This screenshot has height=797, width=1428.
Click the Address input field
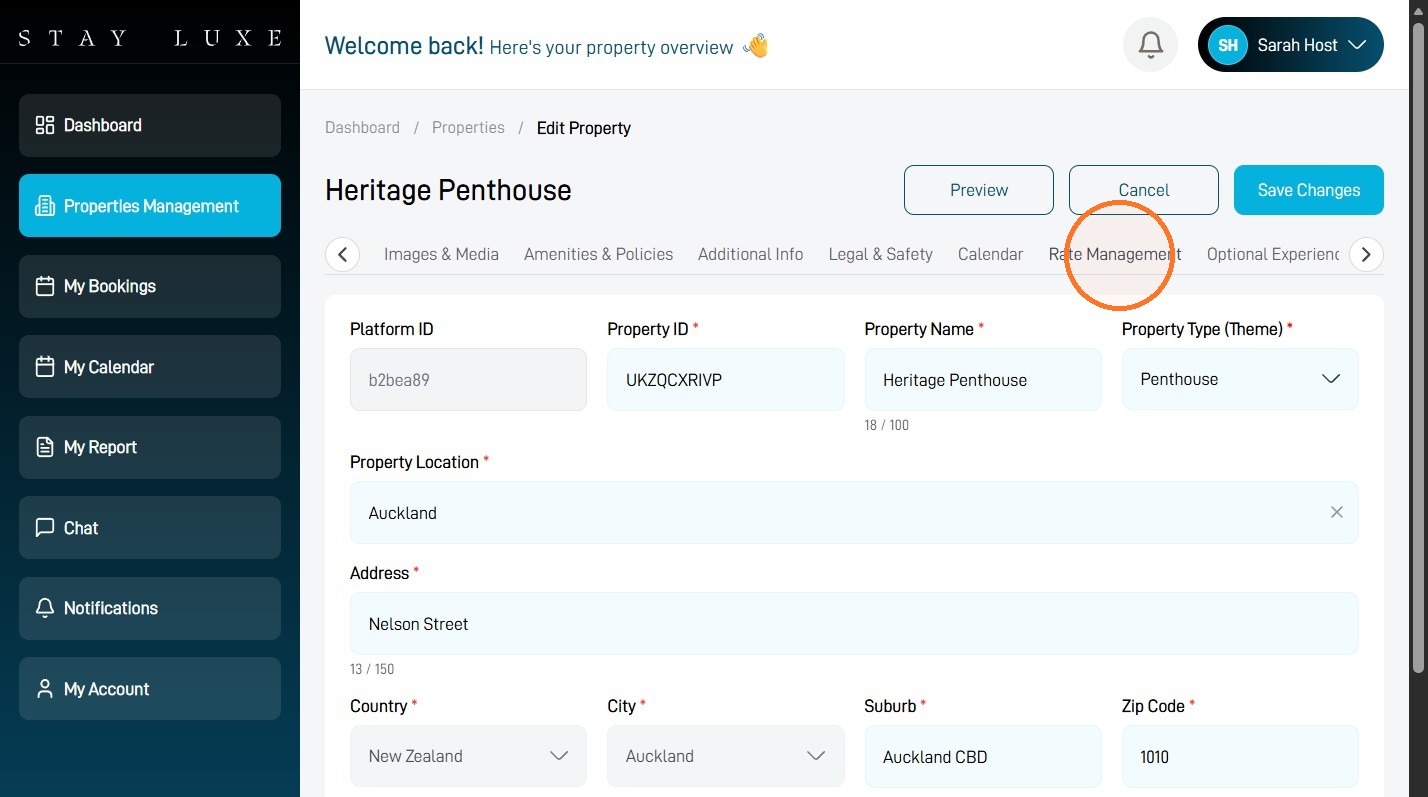coord(854,623)
